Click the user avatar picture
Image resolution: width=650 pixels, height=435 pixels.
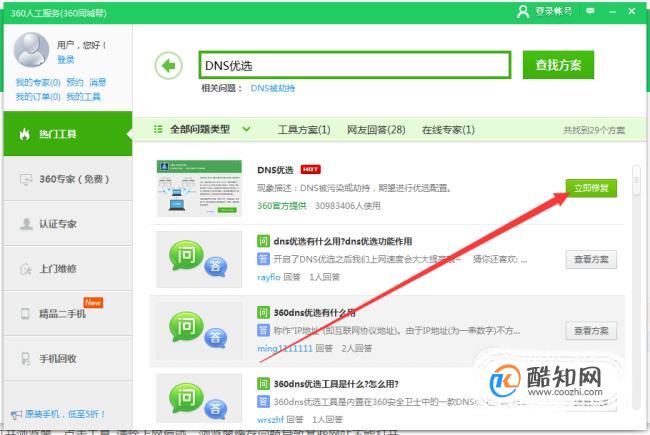(32, 50)
